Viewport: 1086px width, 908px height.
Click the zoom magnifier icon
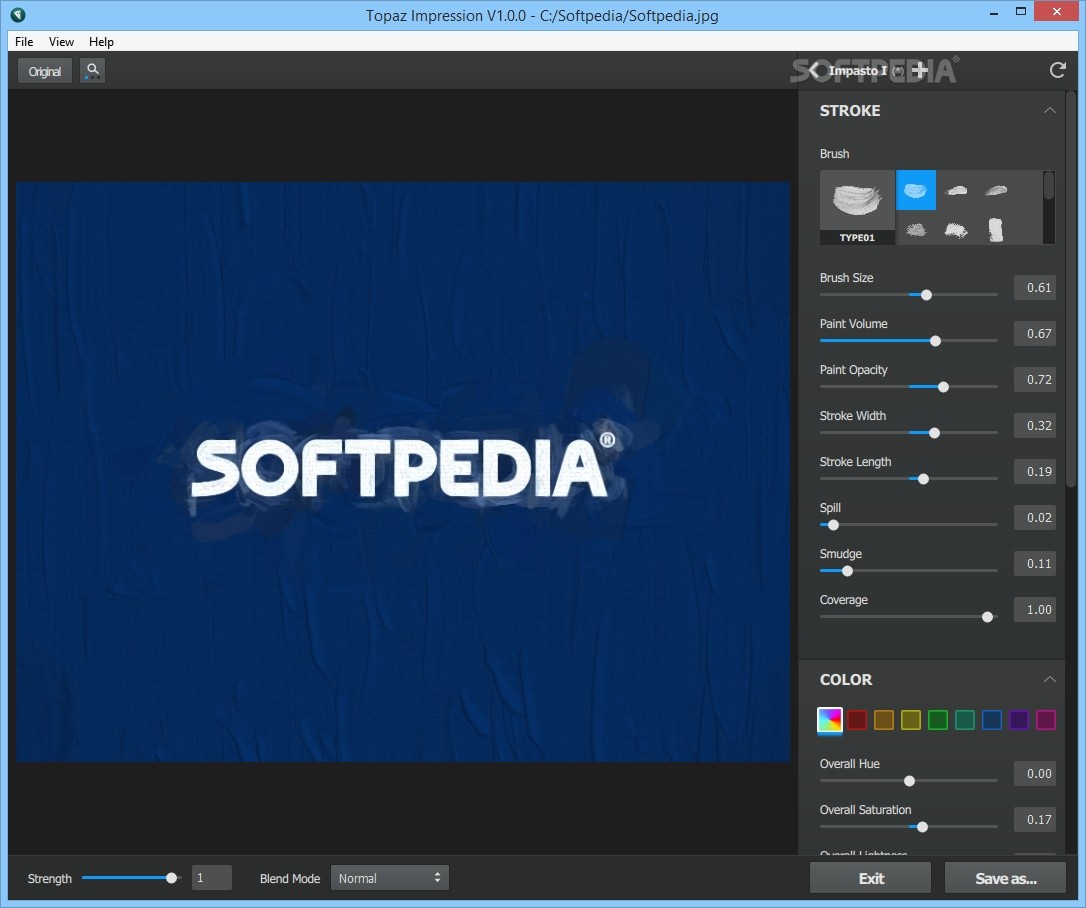point(93,71)
